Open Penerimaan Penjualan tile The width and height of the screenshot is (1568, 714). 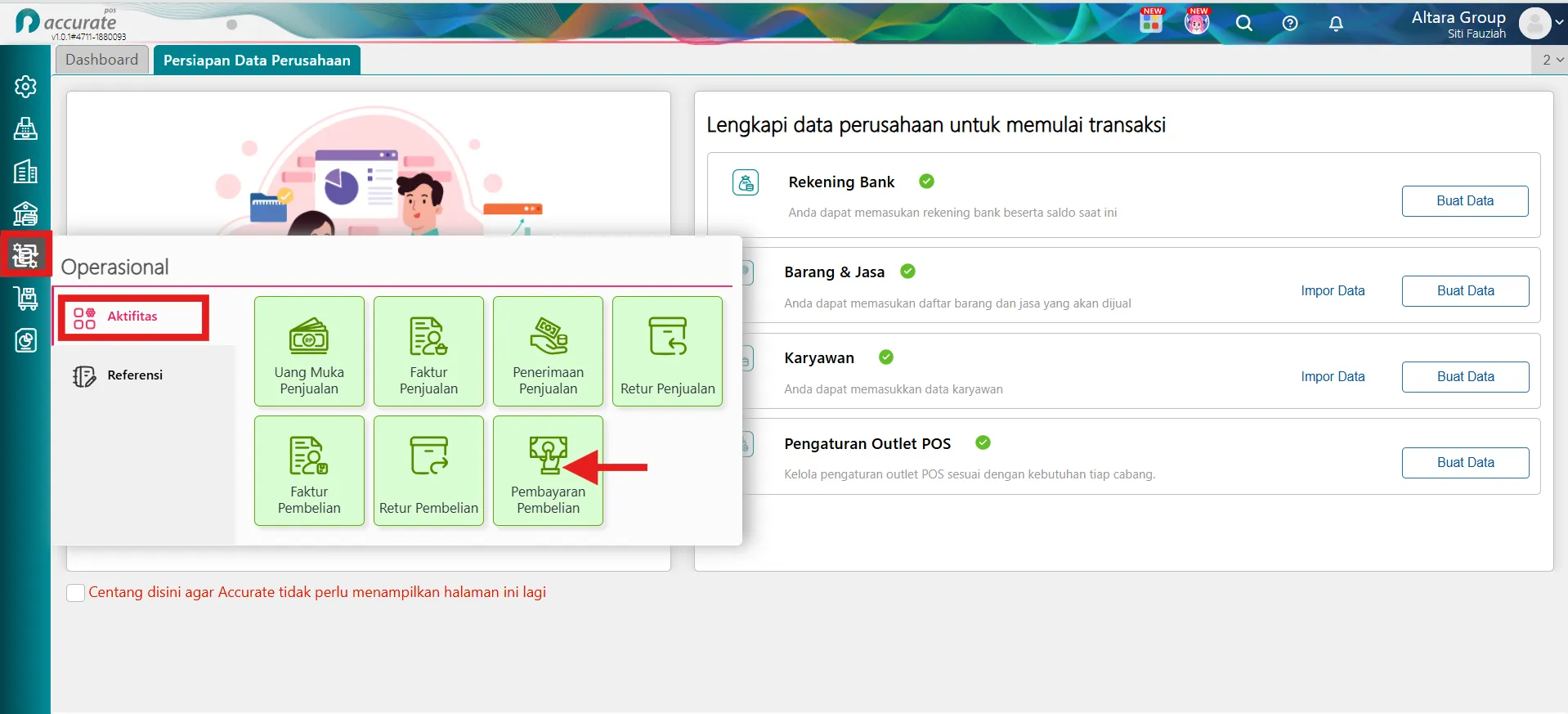548,351
